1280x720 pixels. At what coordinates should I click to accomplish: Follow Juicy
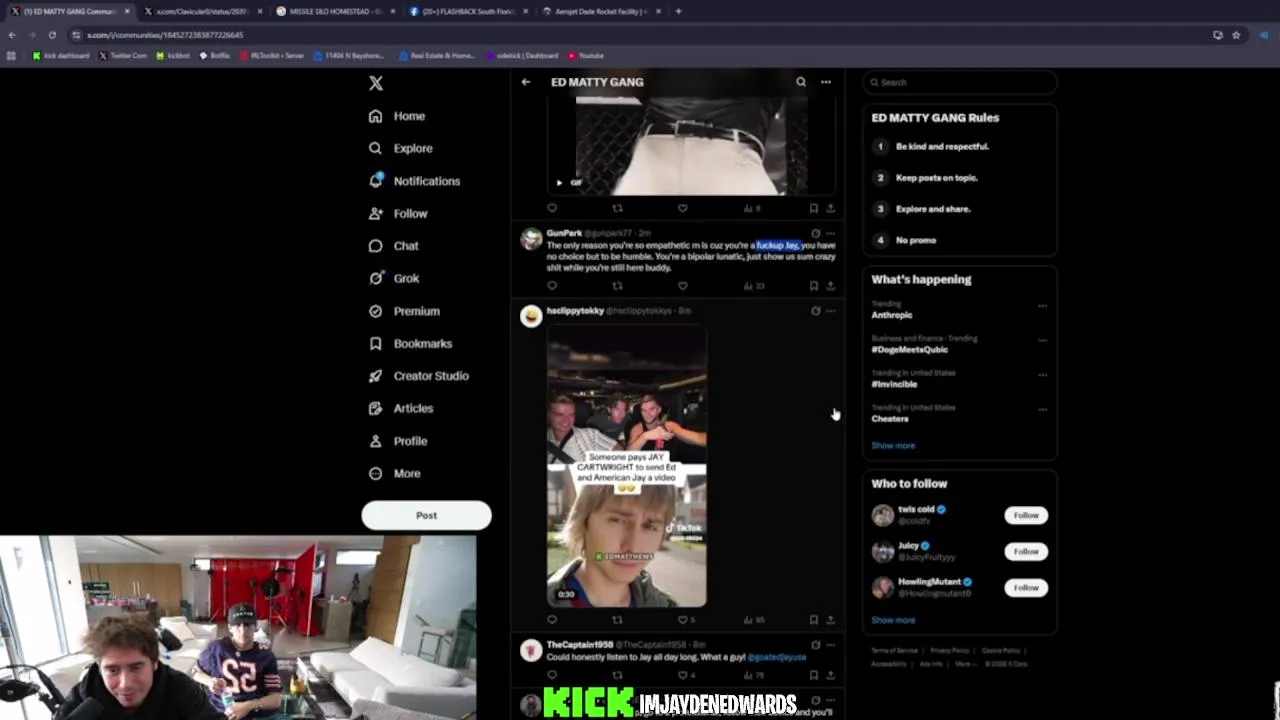[1026, 552]
